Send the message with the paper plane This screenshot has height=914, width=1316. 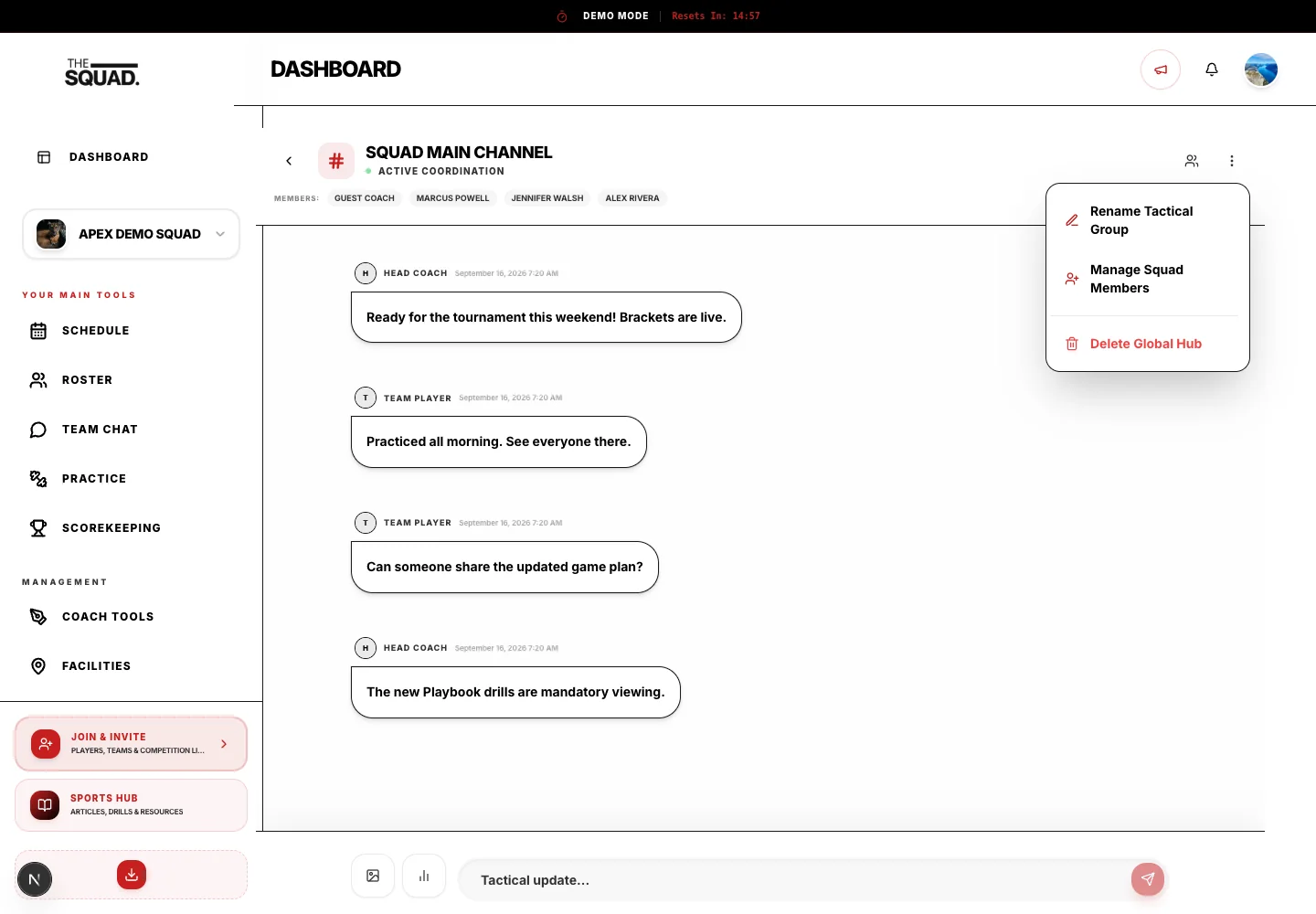click(1148, 879)
